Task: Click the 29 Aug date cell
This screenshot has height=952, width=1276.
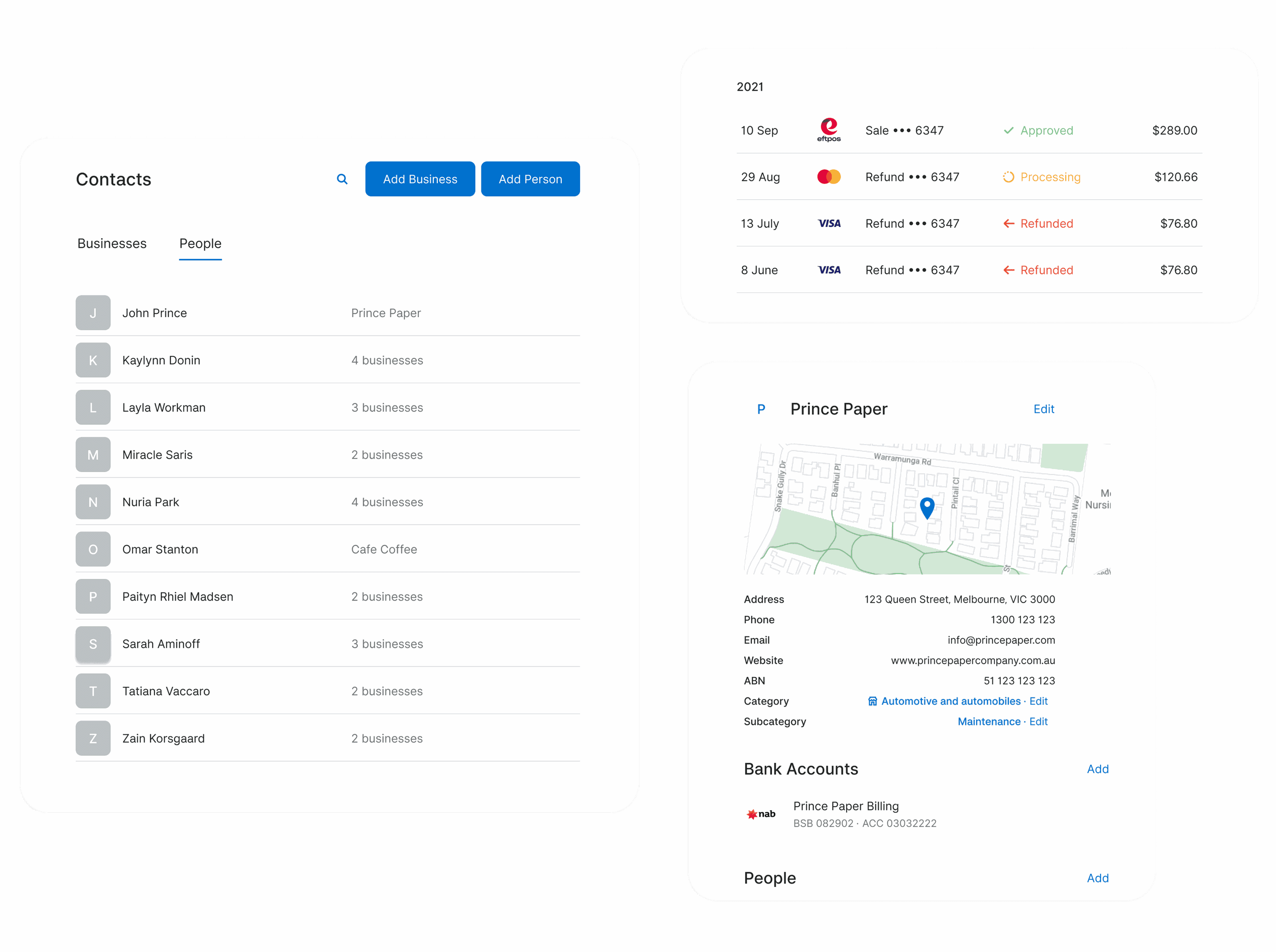Action: click(760, 177)
